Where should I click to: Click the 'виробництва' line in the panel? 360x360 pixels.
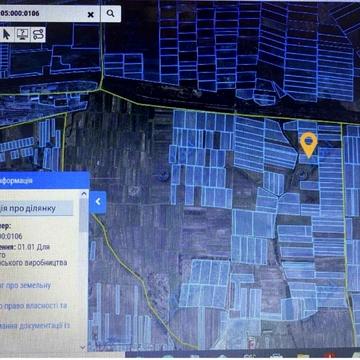[33, 263]
